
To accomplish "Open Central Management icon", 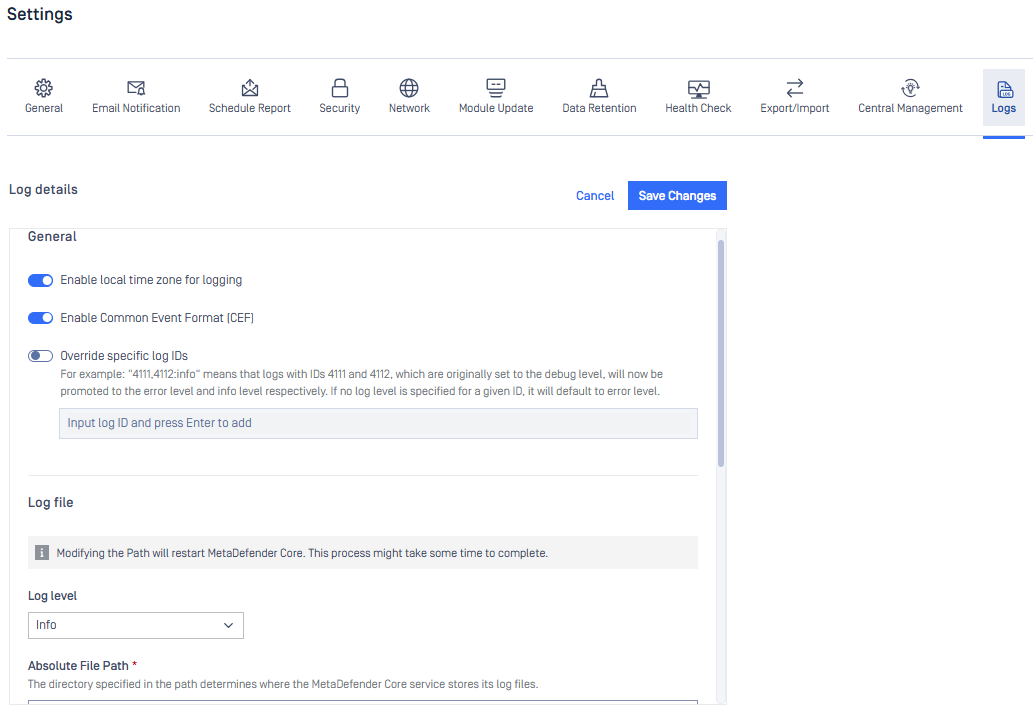I will pos(910,88).
